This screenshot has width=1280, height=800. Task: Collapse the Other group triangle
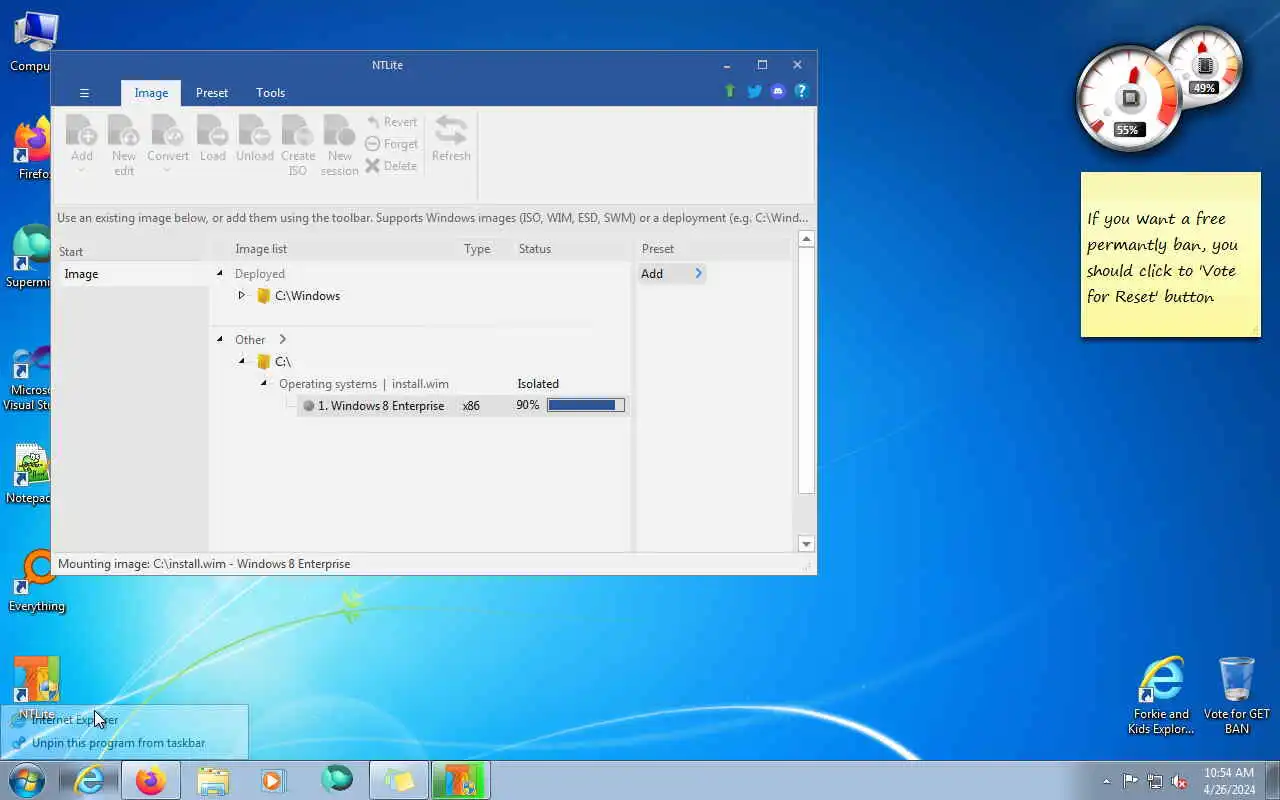220,339
